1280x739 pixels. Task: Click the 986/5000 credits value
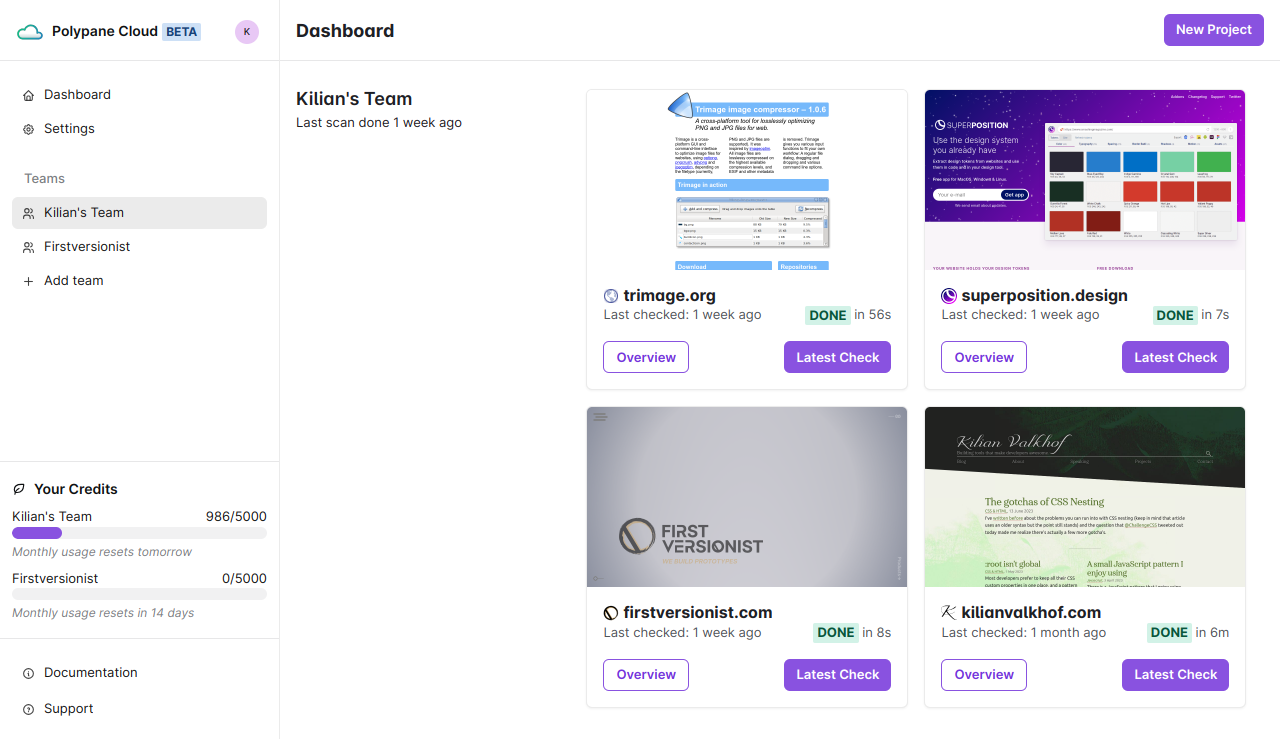point(236,517)
